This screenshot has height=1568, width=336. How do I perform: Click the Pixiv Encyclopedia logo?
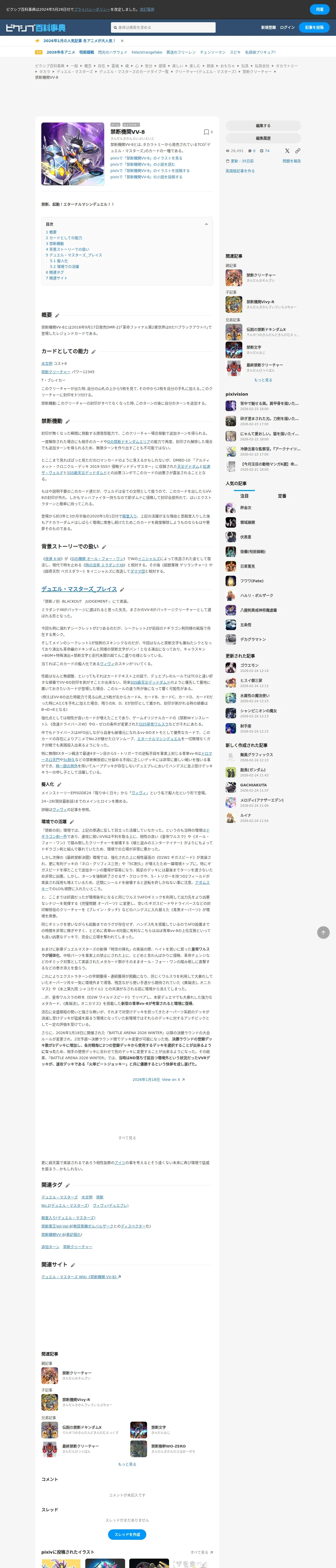coord(35,27)
